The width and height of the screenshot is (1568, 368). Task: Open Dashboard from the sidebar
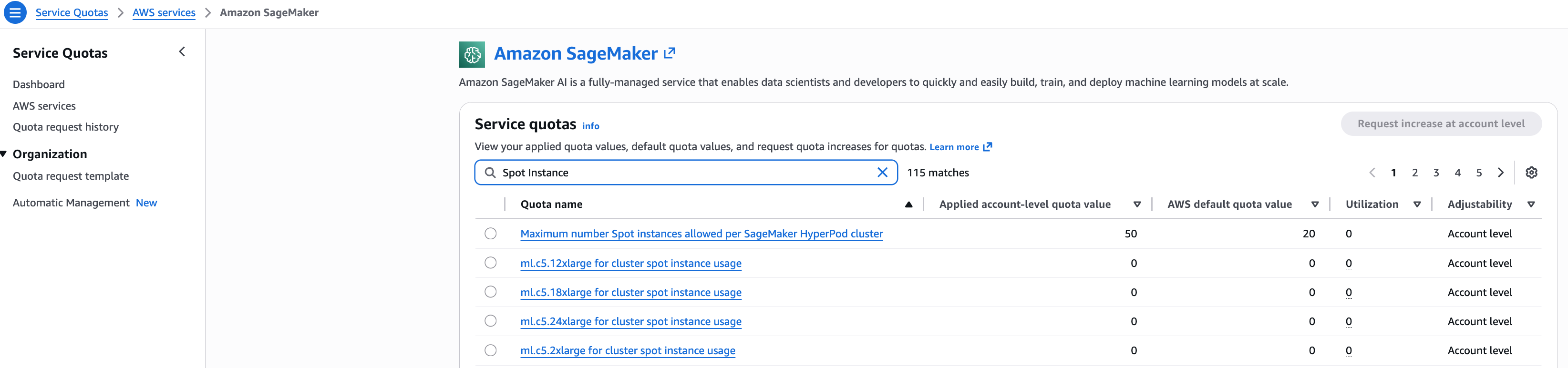(x=38, y=84)
